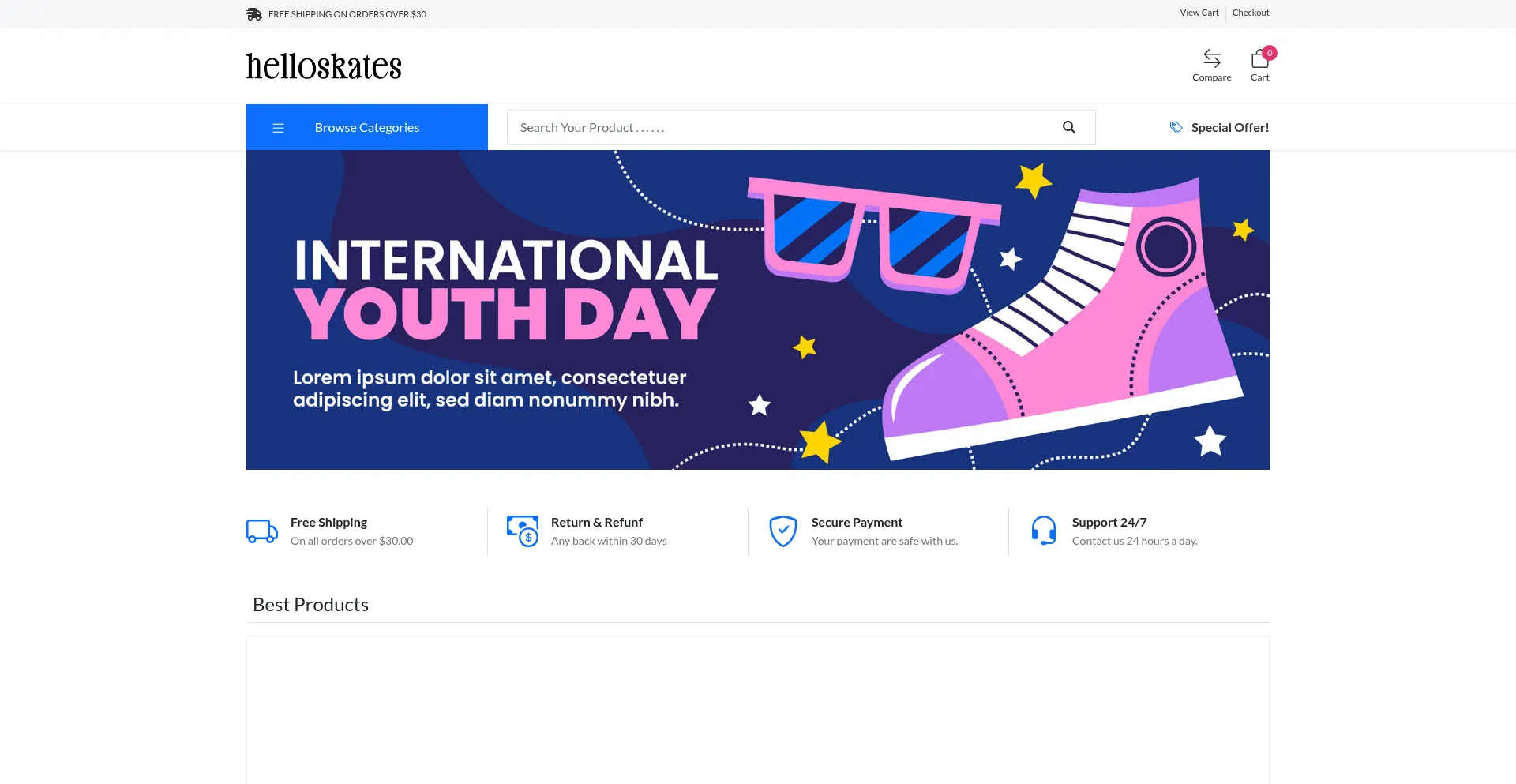Click the Return & Refund money icon

(x=523, y=531)
